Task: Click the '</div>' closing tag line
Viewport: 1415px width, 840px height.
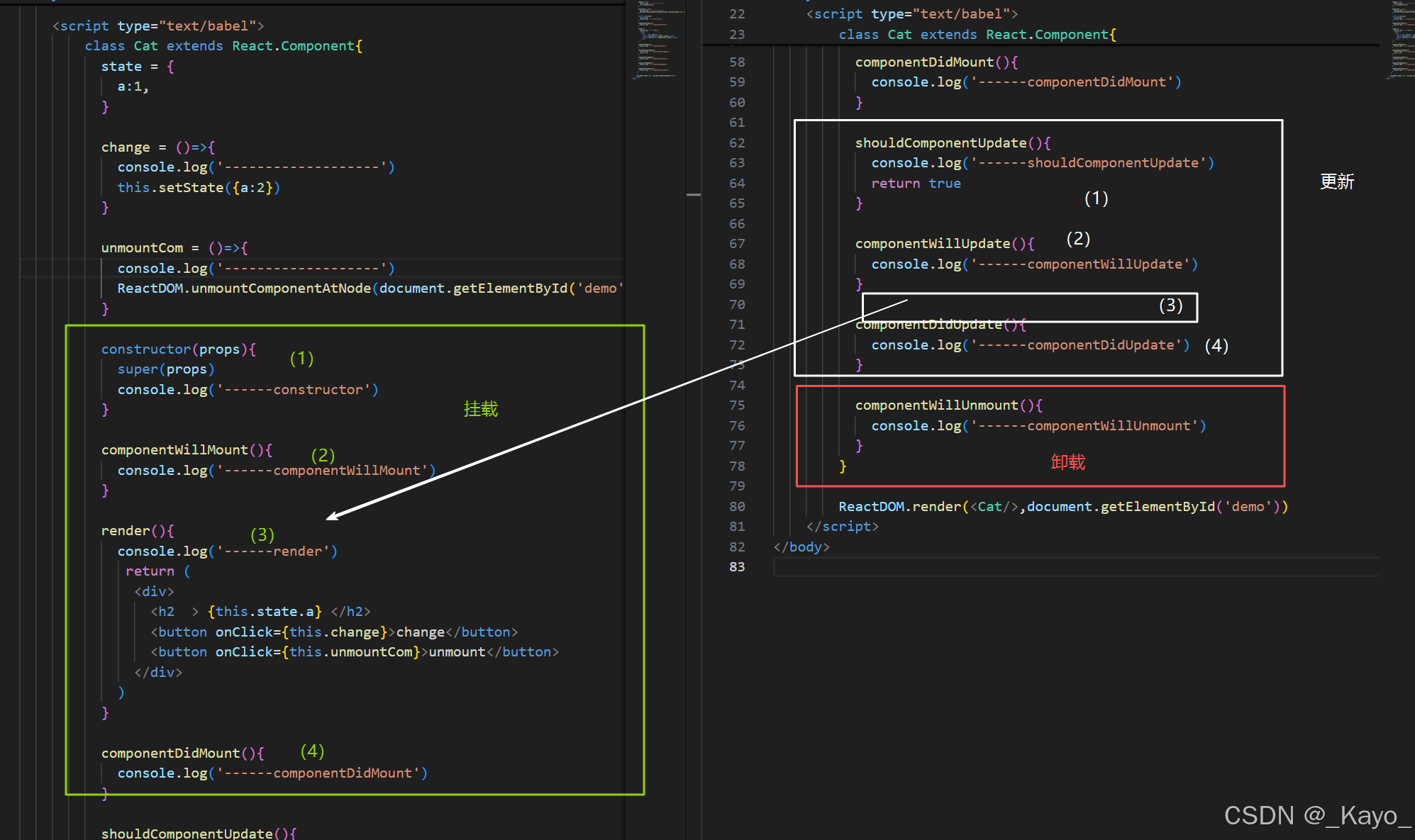Action: click(158, 673)
